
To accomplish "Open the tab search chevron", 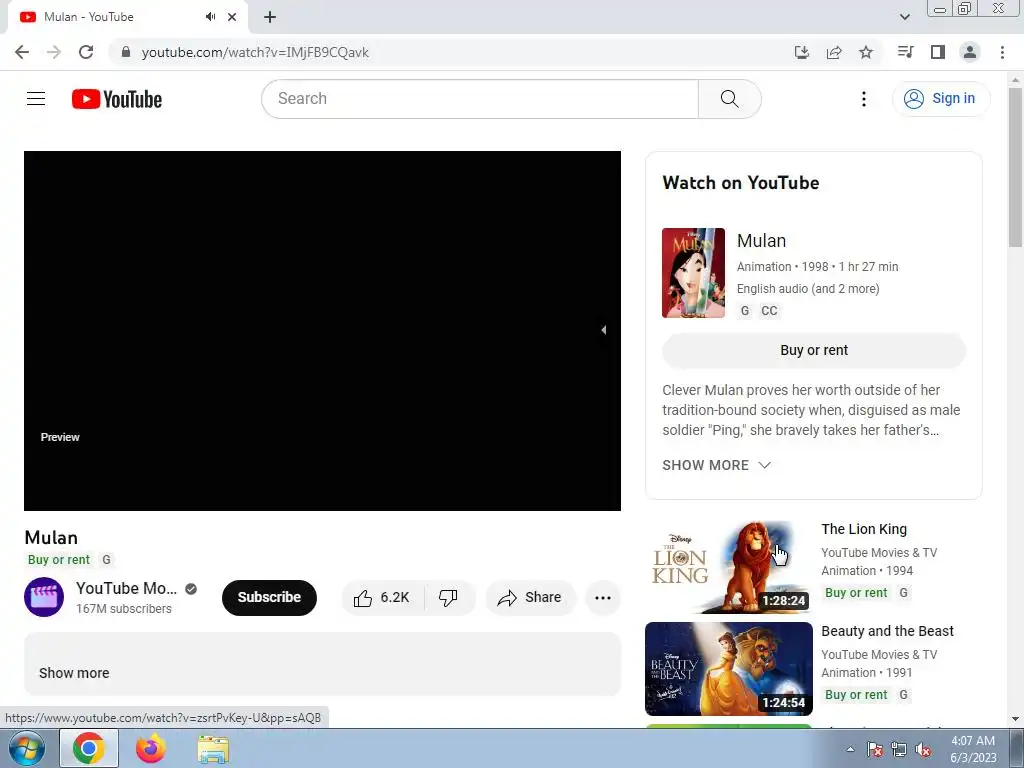I will (904, 17).
